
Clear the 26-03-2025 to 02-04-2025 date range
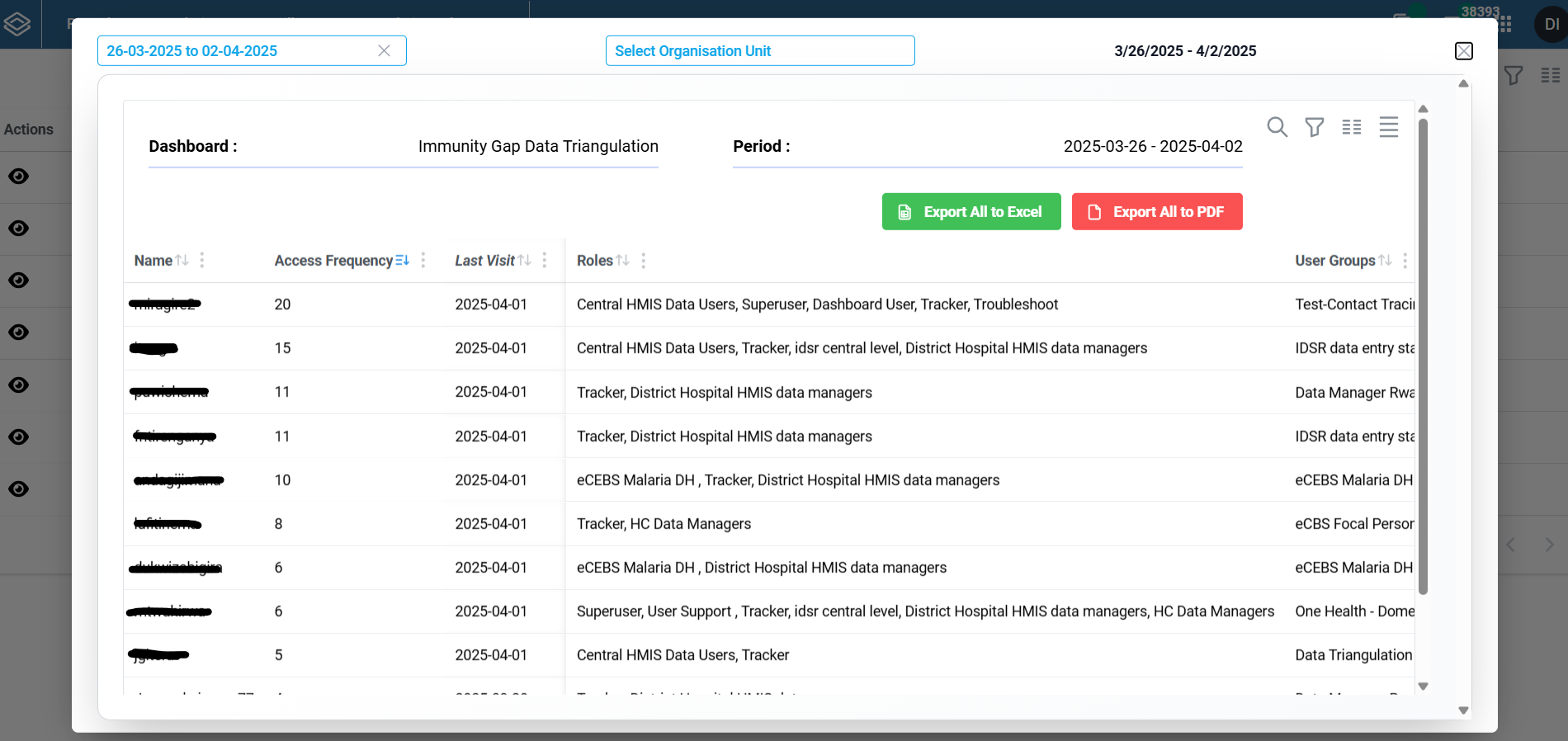[x=384, y=51]
